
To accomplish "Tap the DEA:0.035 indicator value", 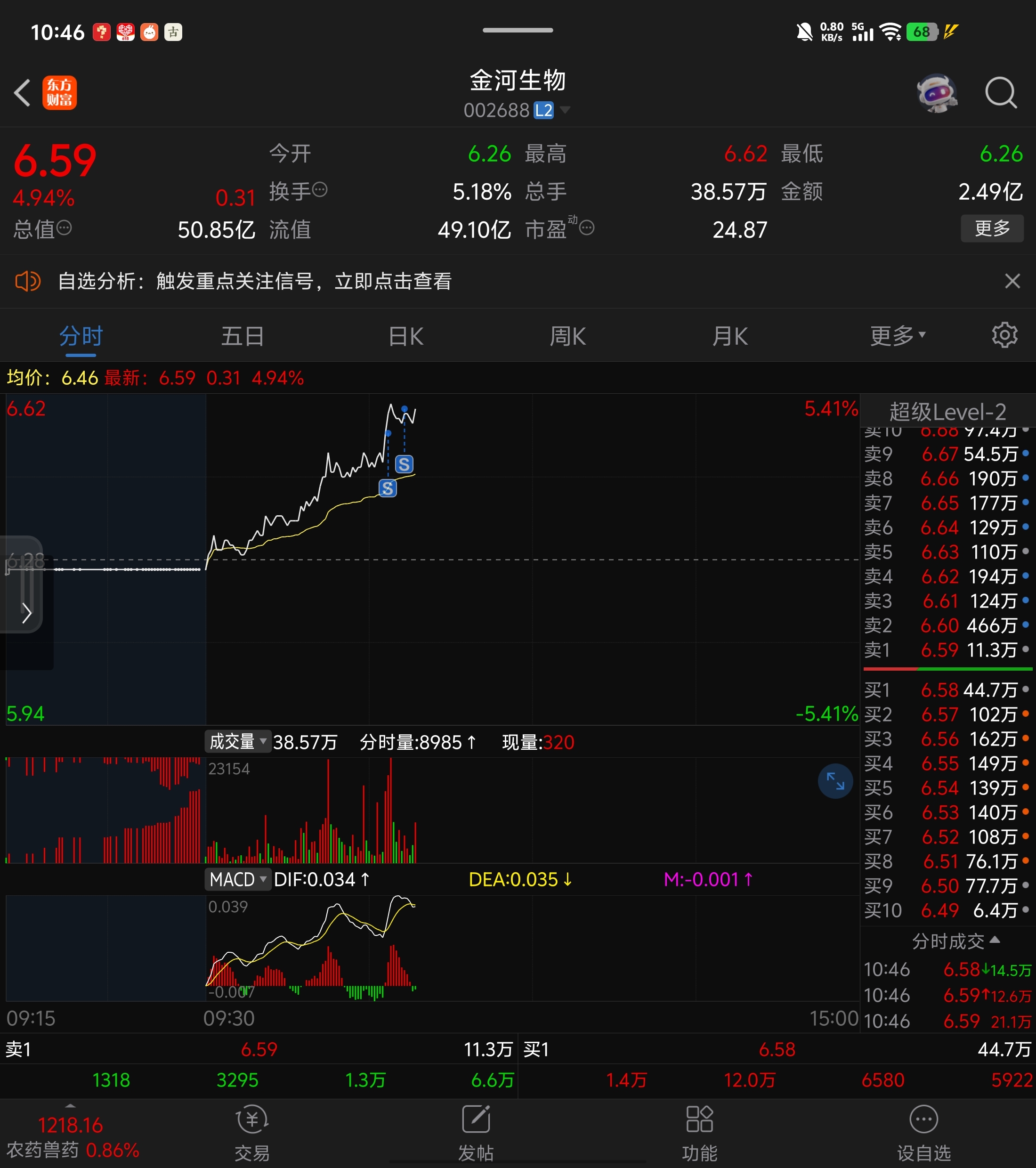I will point(520,879).
